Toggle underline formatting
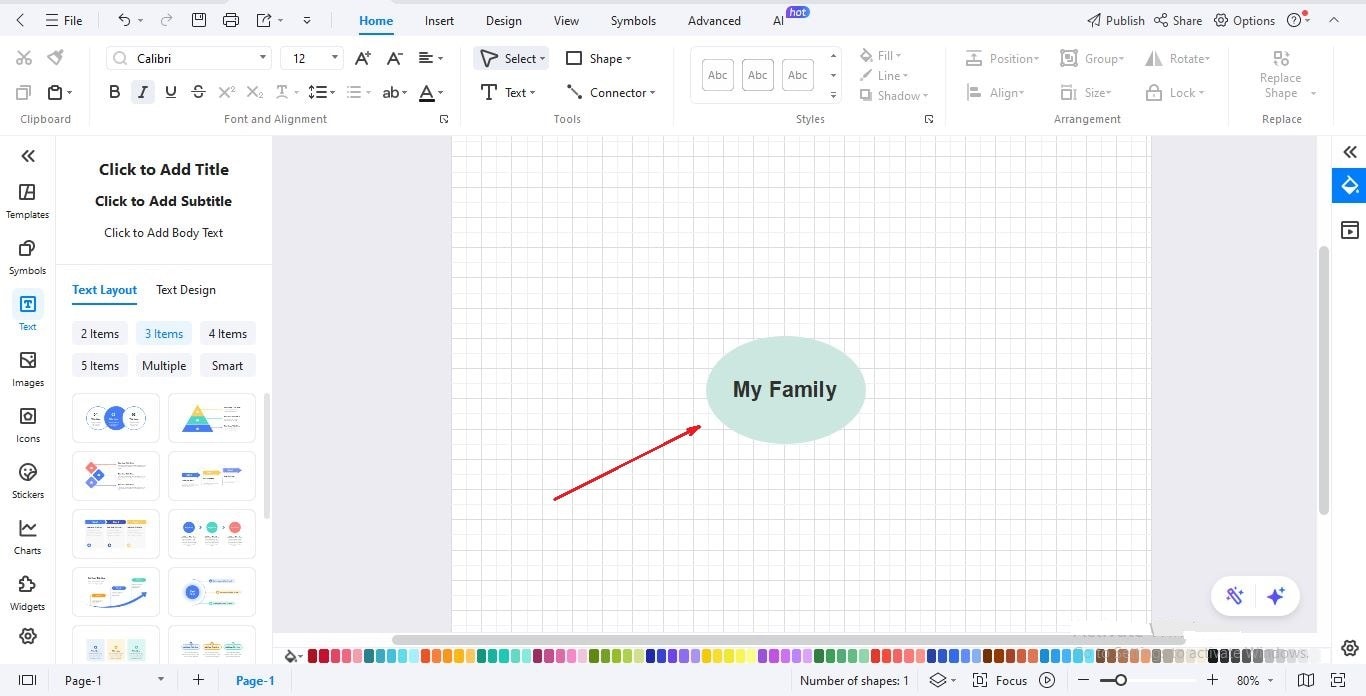1366x696 pixels. (x=171, y=92)
